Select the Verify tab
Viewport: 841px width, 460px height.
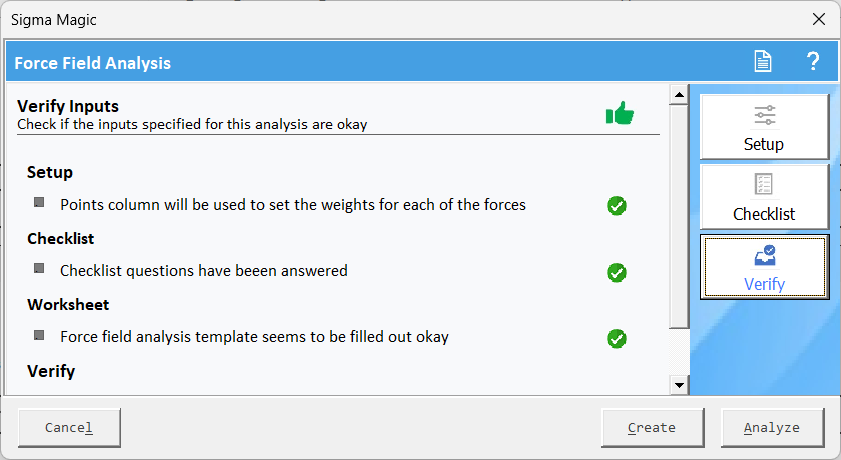(x=764, y=267)
